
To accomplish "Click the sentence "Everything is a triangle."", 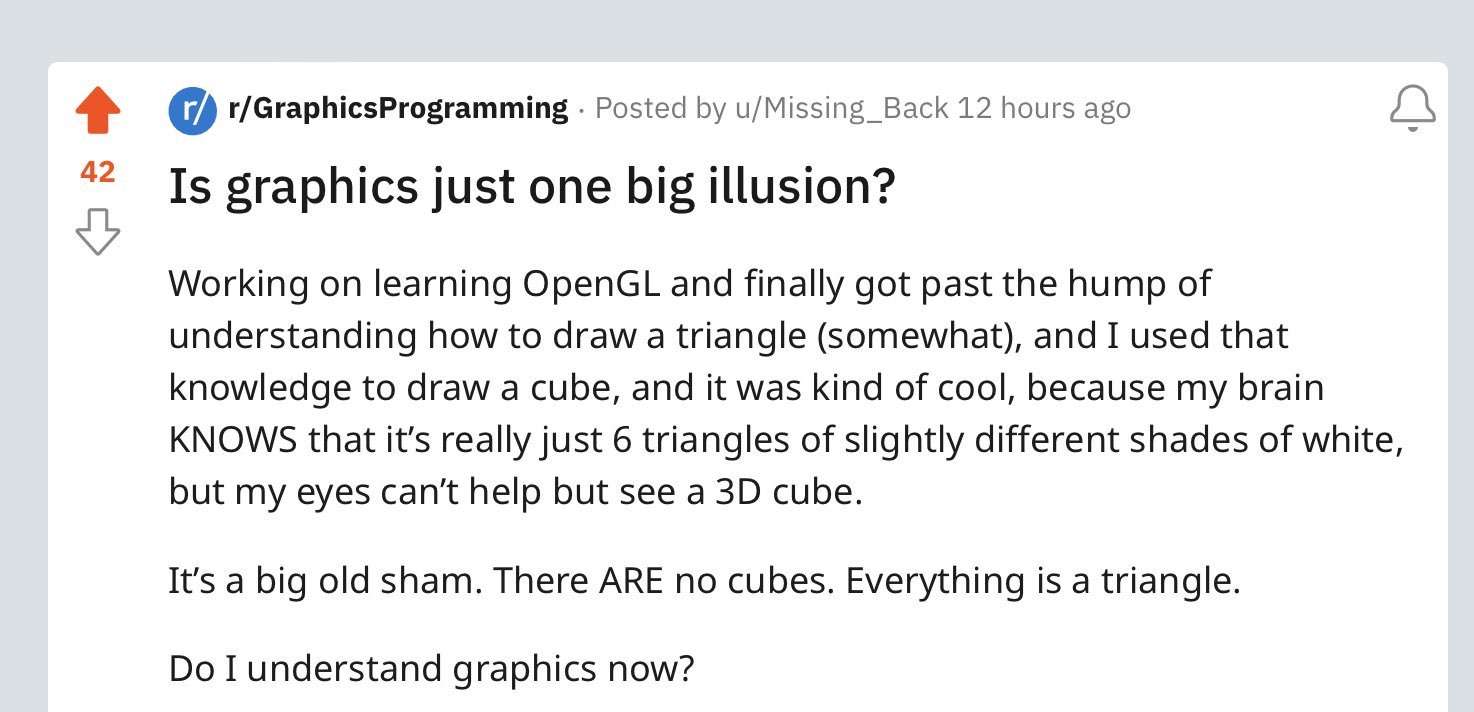I will [x=1043, y=581].
